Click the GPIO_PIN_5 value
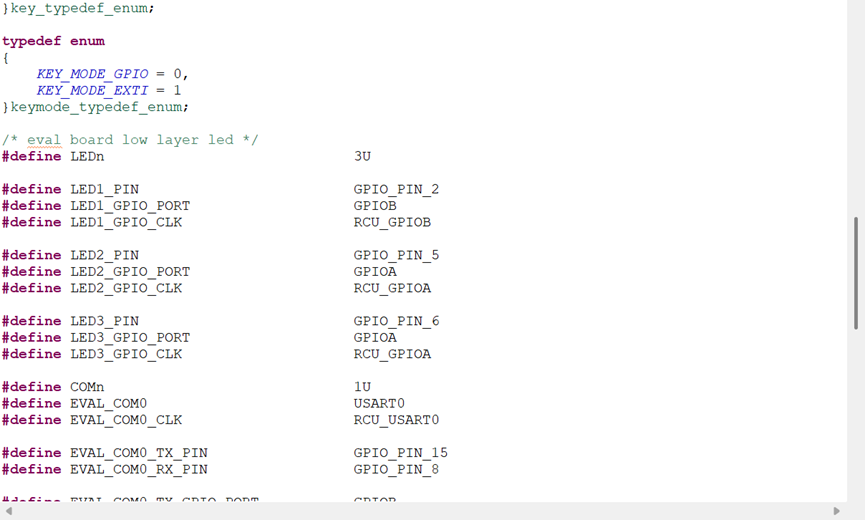 [396, 255]
